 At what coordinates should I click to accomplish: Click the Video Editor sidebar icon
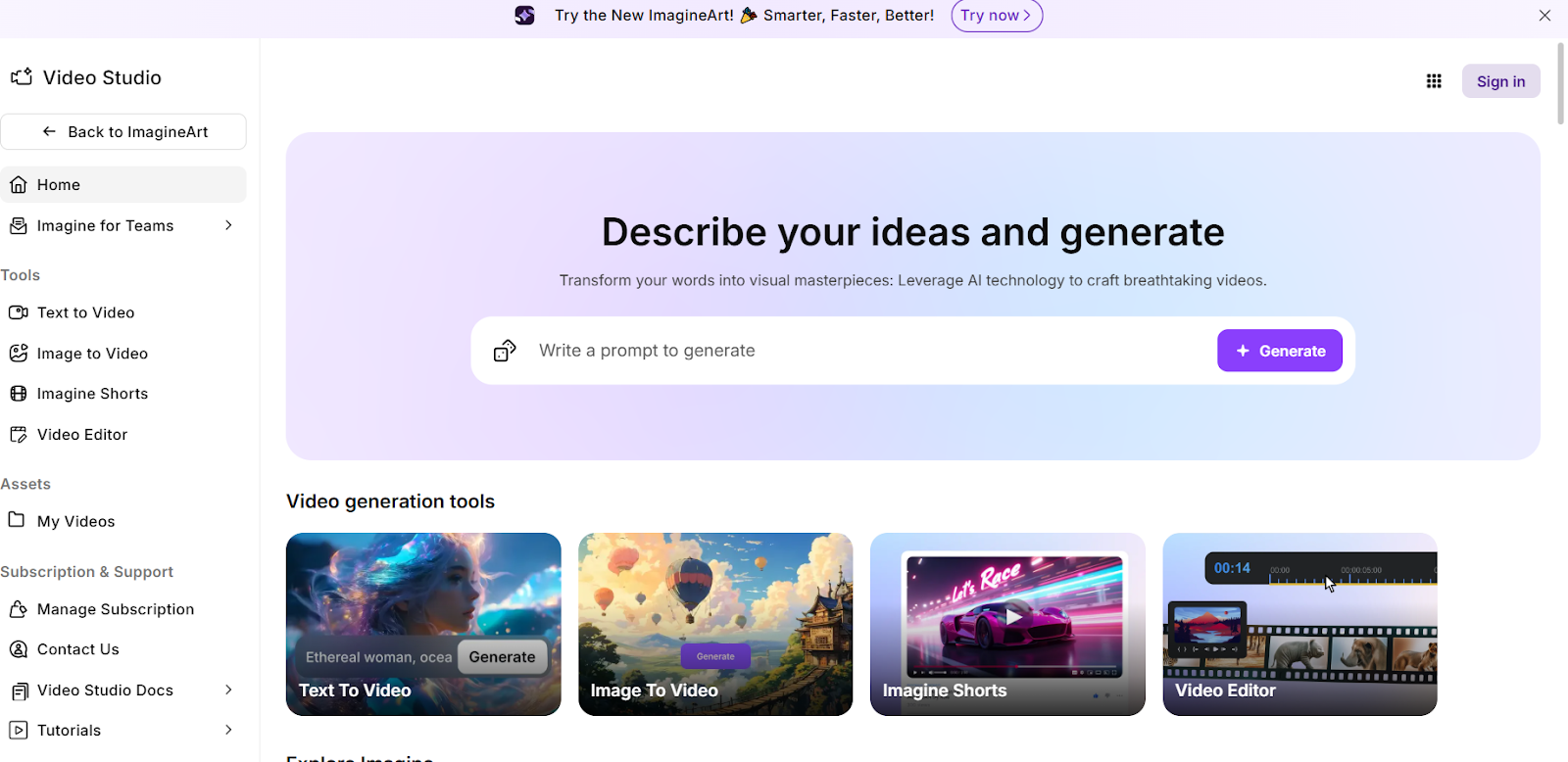19,435
